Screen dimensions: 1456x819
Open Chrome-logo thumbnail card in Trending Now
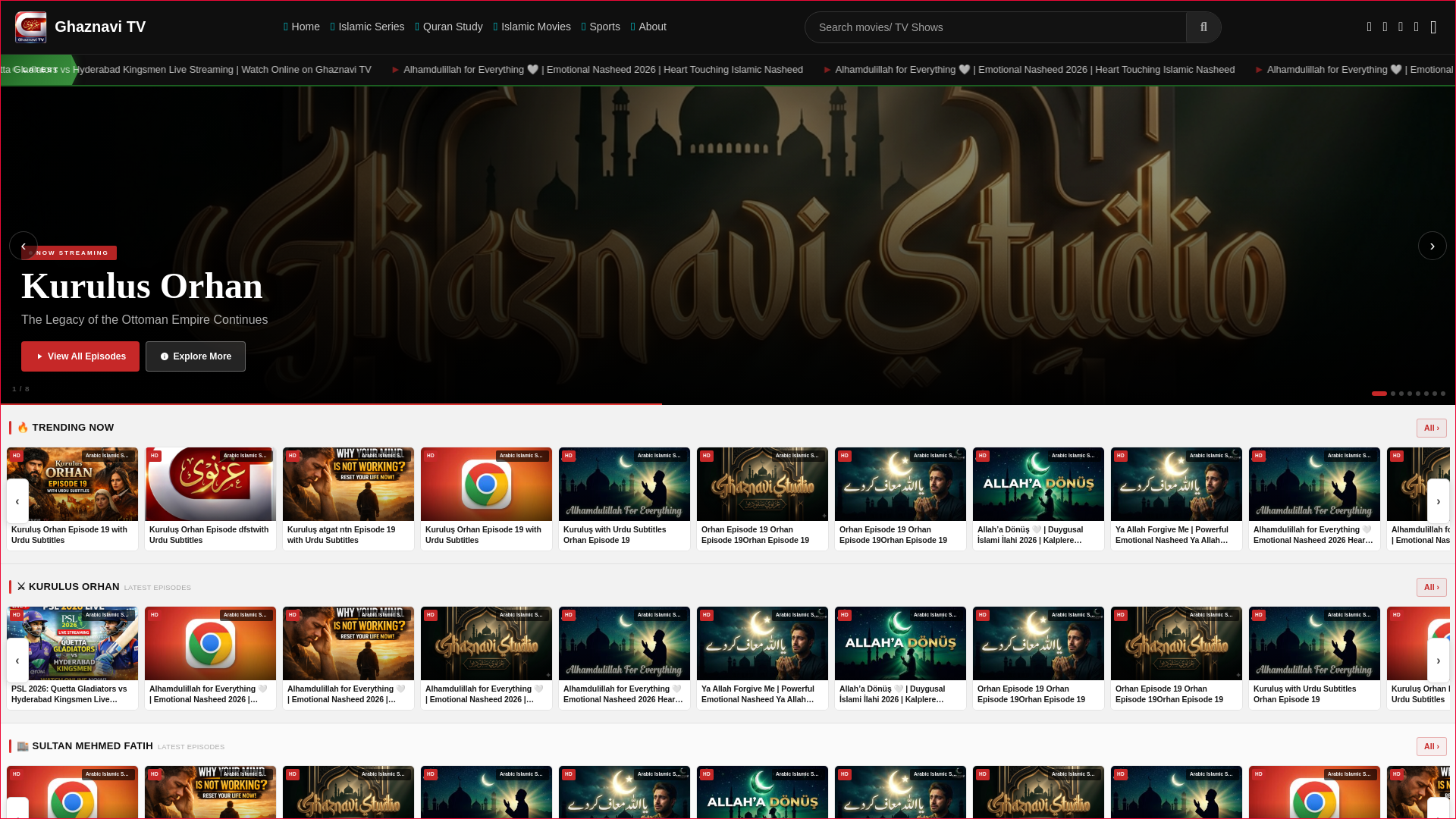tap(486, 499)
